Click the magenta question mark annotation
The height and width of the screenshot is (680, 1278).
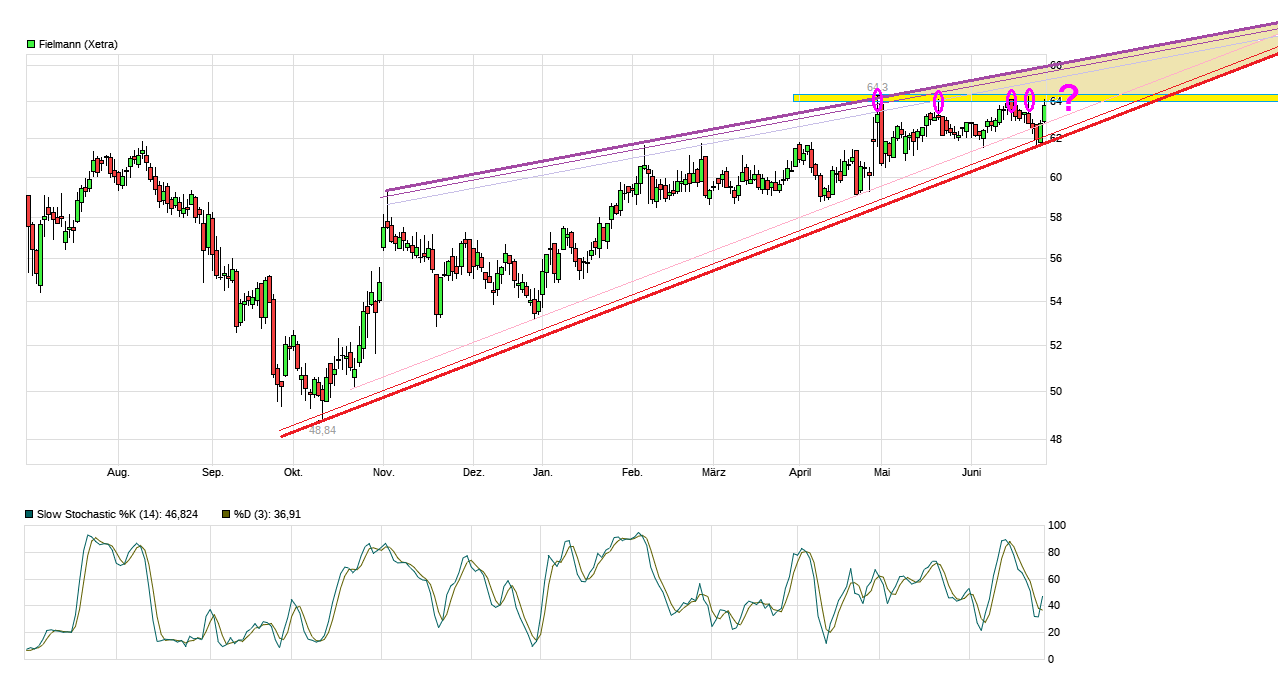[1068, 98]
